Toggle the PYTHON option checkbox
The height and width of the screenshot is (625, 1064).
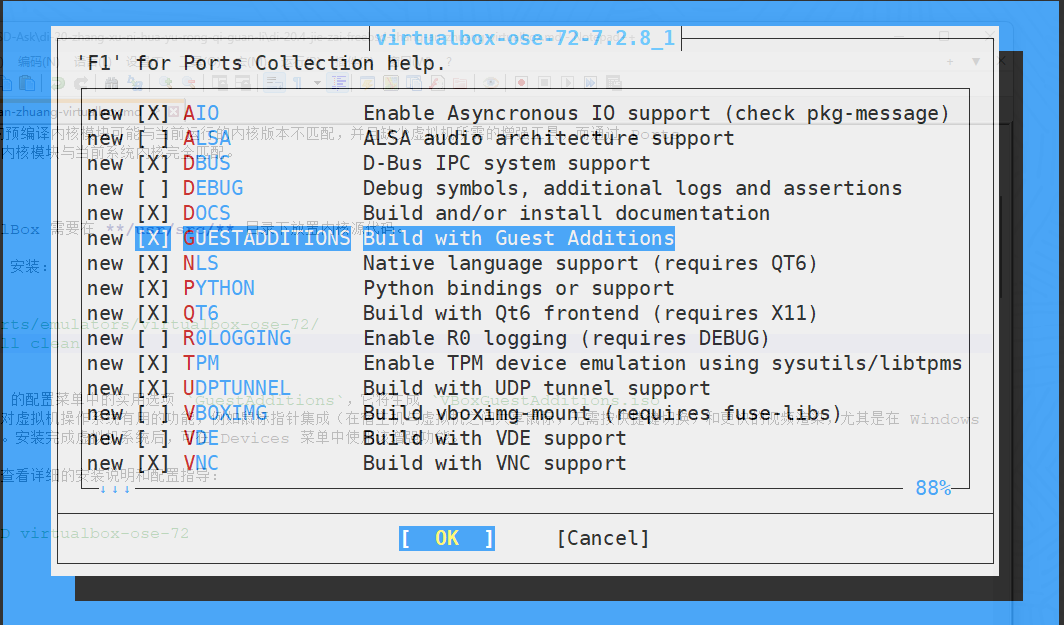(153, 288)
